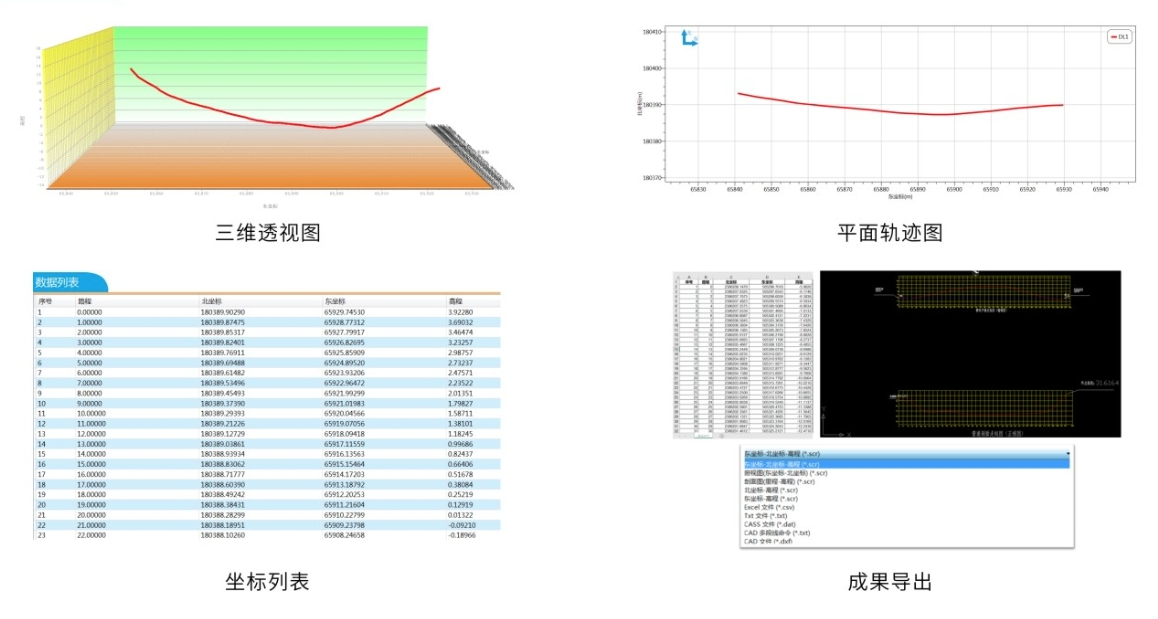
Task: Click the 北坐标 column header
Action: pyautogui.click(x=211, y=301)
